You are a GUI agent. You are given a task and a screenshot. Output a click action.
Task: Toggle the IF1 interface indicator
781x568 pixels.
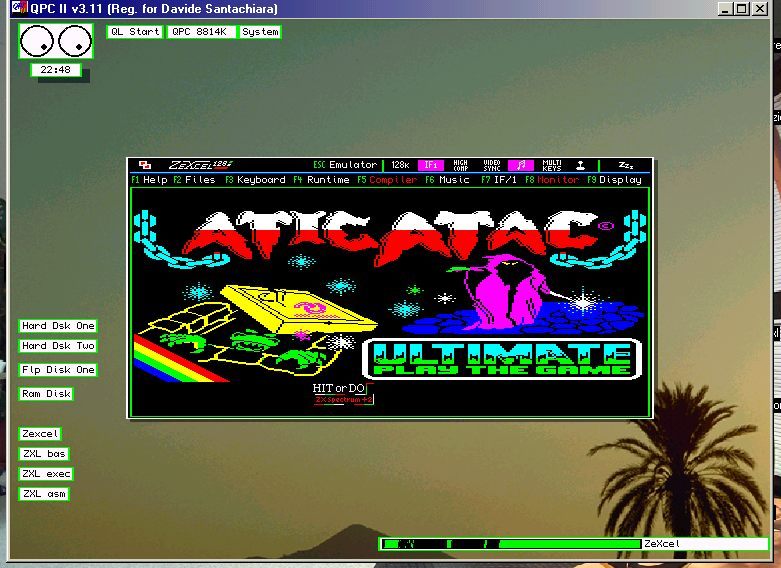tap(430, 165)
